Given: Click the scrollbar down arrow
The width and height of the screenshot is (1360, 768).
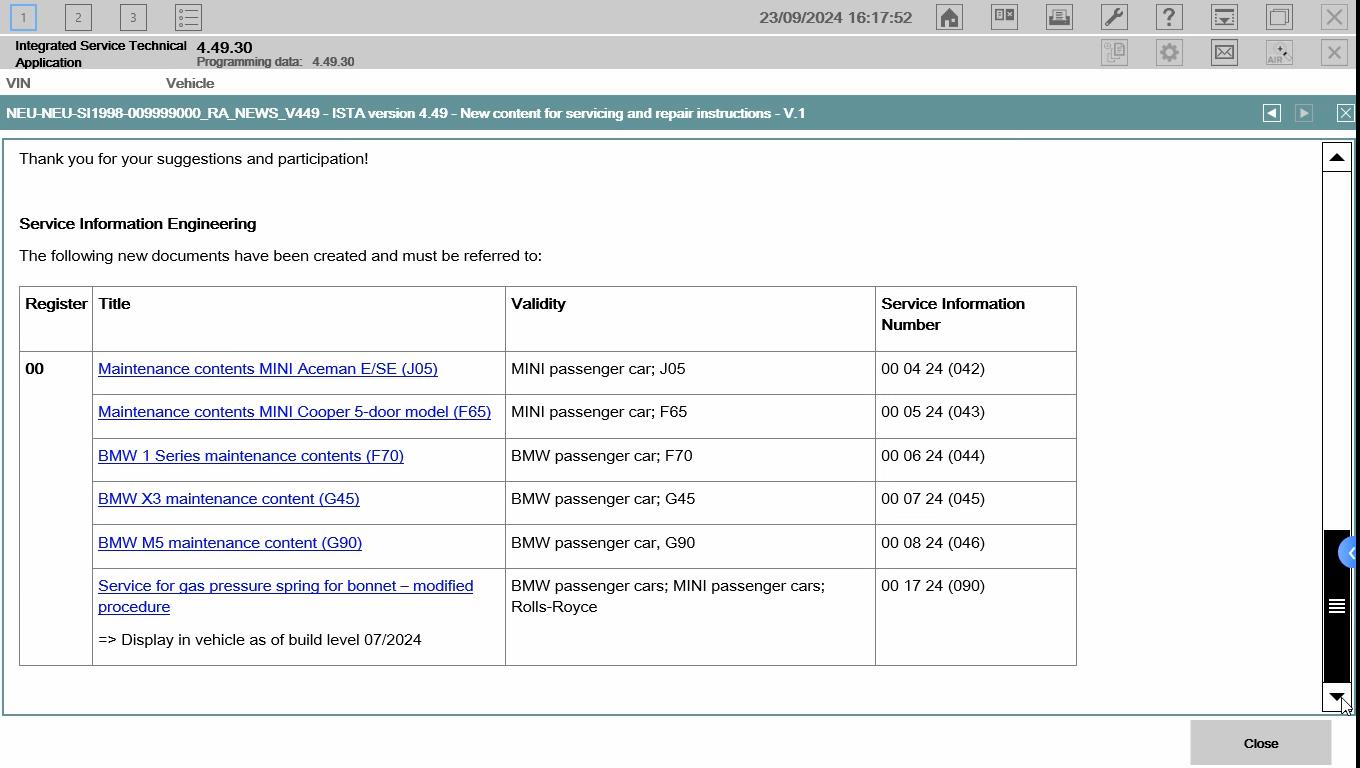Looking at the screenshot, I should pos(1337,697).
